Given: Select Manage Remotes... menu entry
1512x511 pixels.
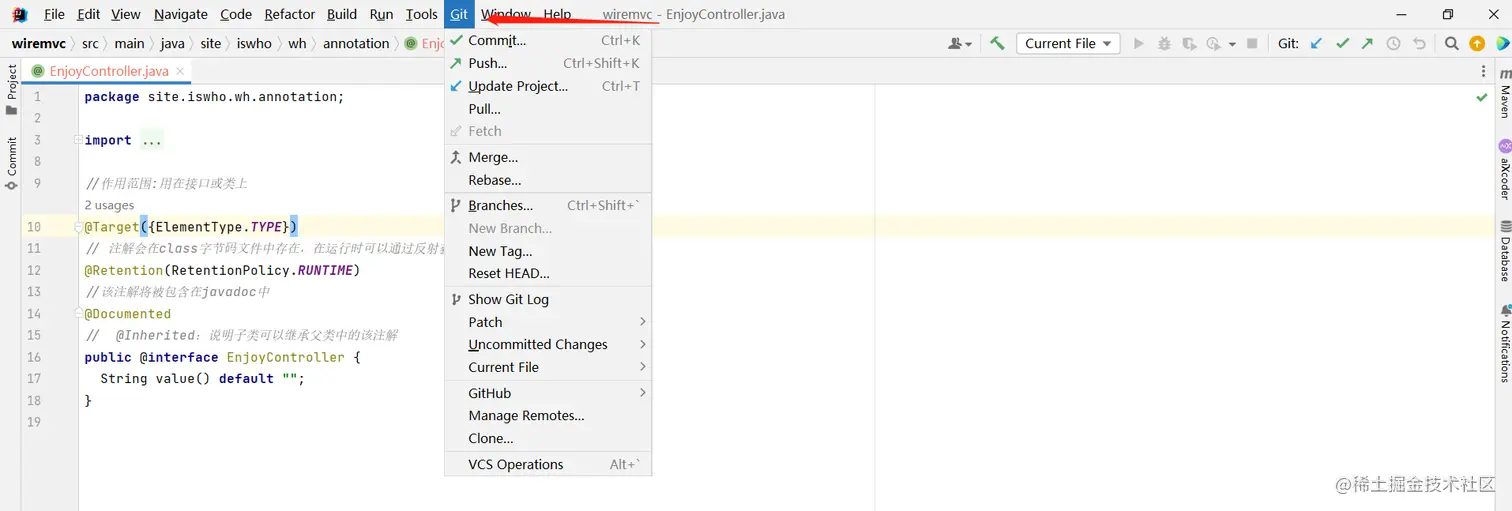Looking at the screenshot, I should click(x=548, y=415).
